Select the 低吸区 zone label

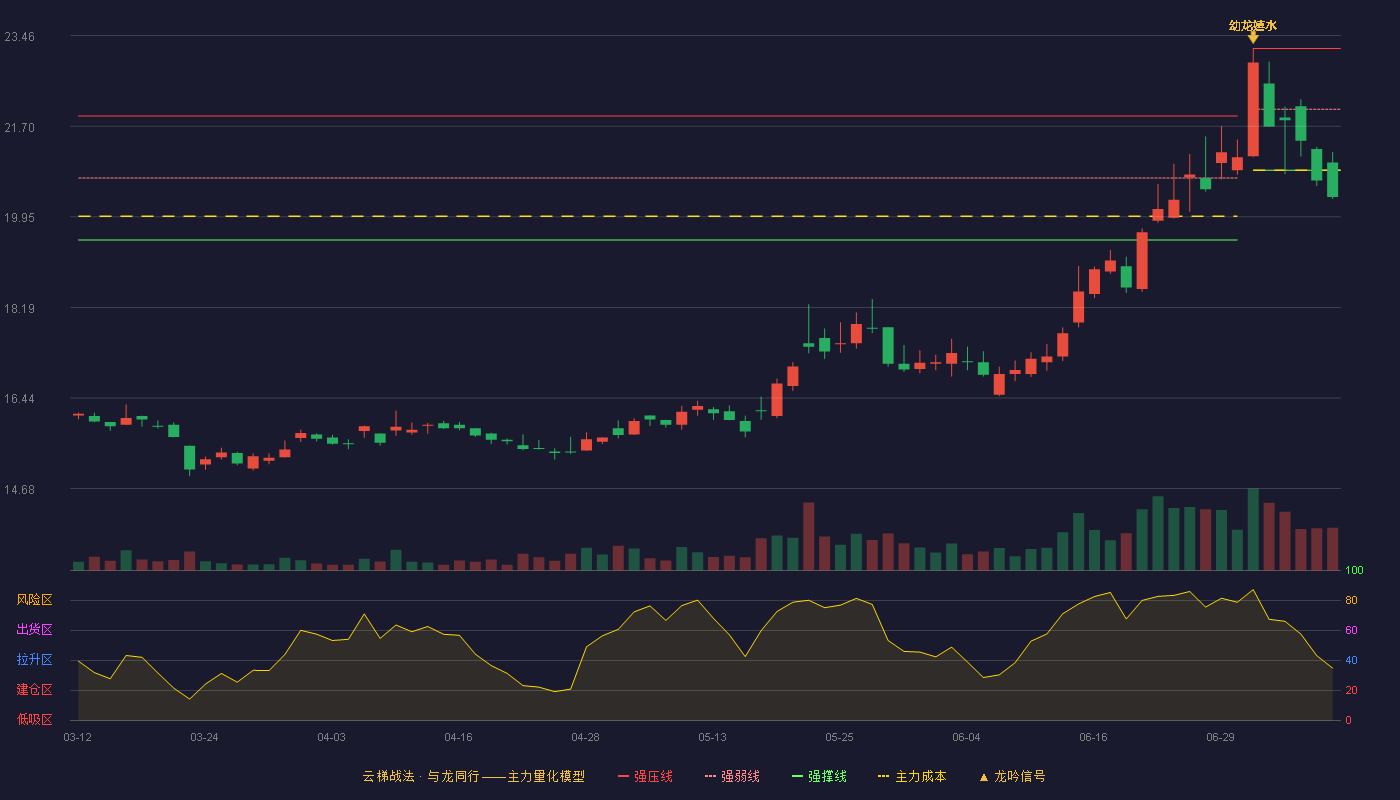(x=34, y=719)
